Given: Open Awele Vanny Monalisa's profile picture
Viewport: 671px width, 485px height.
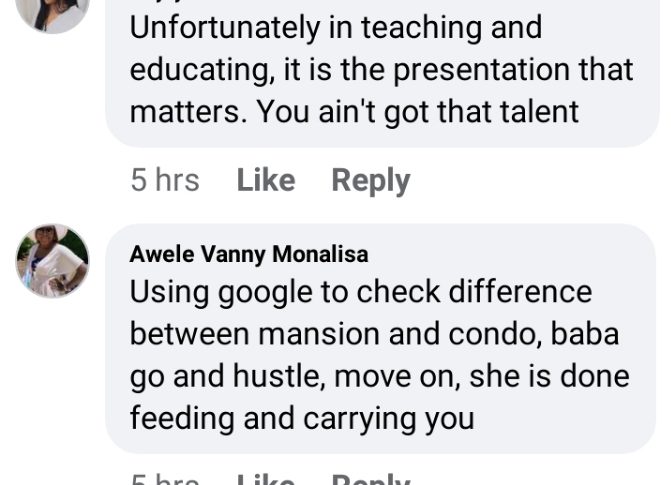Looking at the screenshot, I should click(x=53, y=260).
